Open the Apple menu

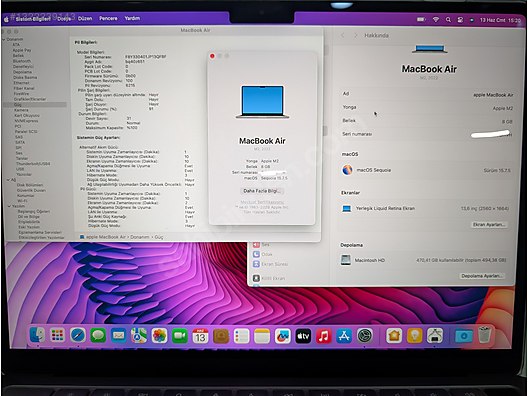click(x=6, y=19)
